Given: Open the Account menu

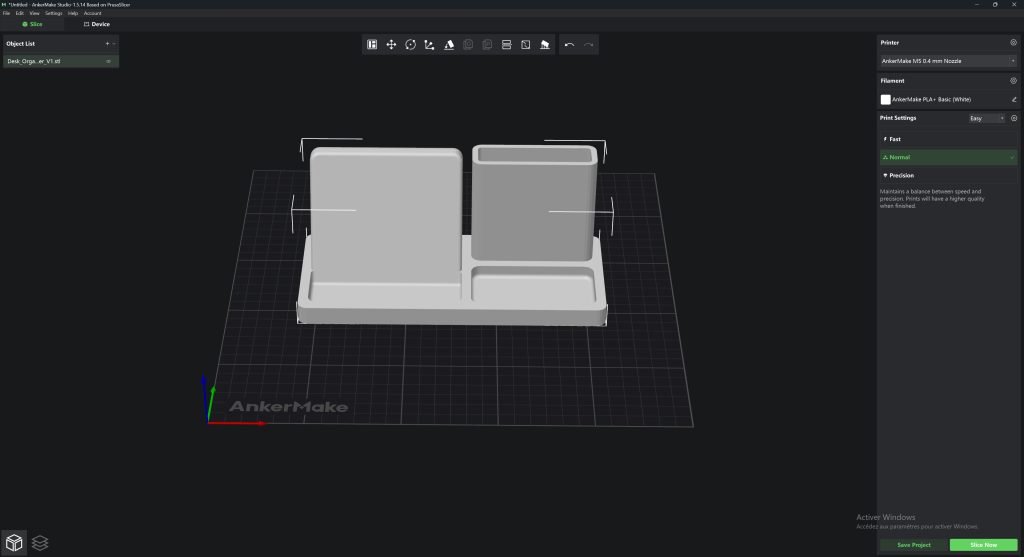Looking at the screenshot, I should (x=93, y=13).
